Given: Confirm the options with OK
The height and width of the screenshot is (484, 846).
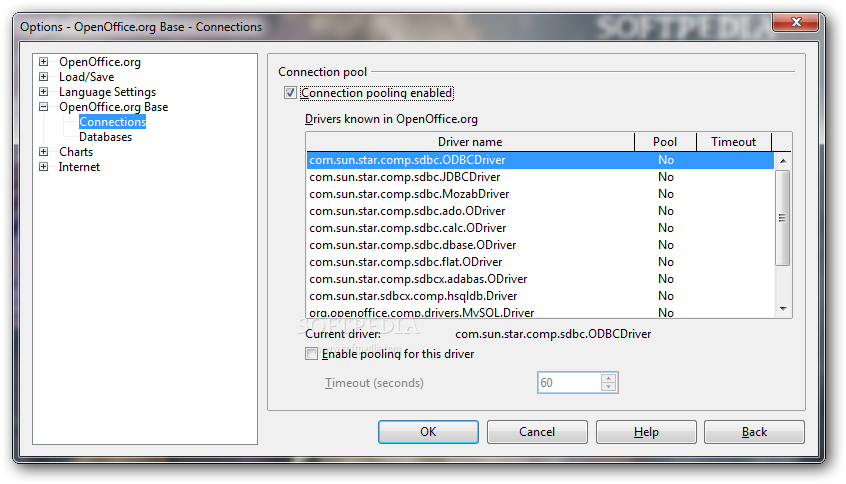Looking at the screenshot, I should [x=428, y=432].
